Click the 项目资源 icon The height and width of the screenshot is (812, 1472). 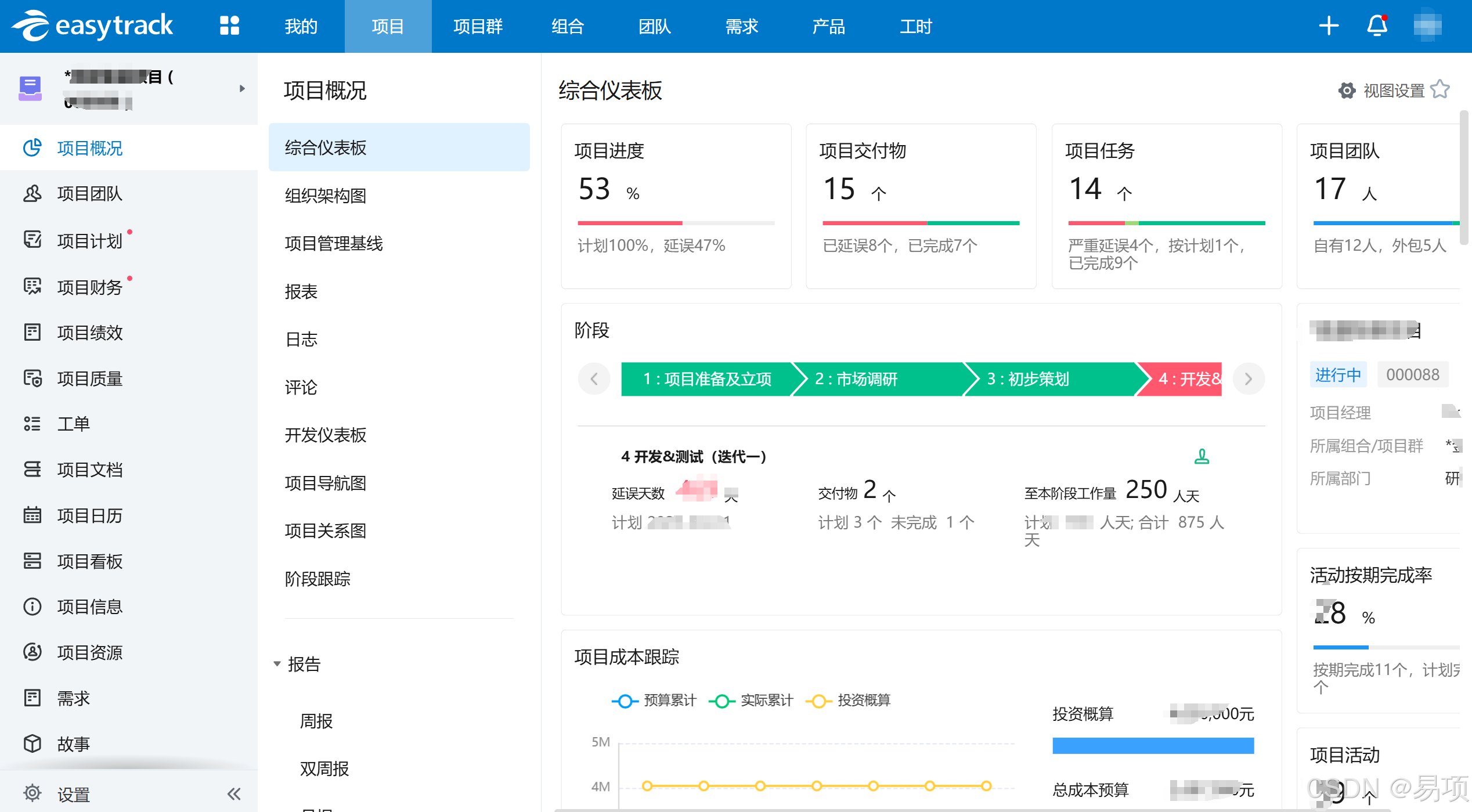32,652
